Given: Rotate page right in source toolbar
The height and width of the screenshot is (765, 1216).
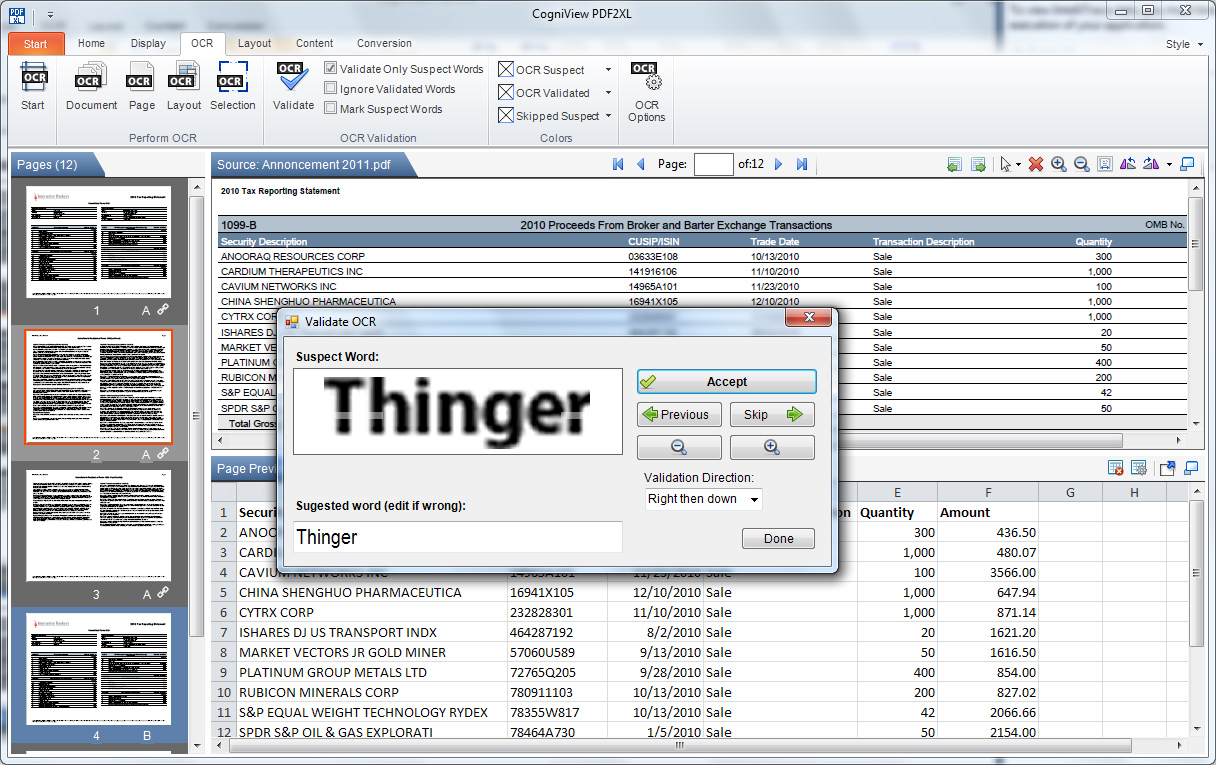Looking at the screenshot, I should [1150, 164].
